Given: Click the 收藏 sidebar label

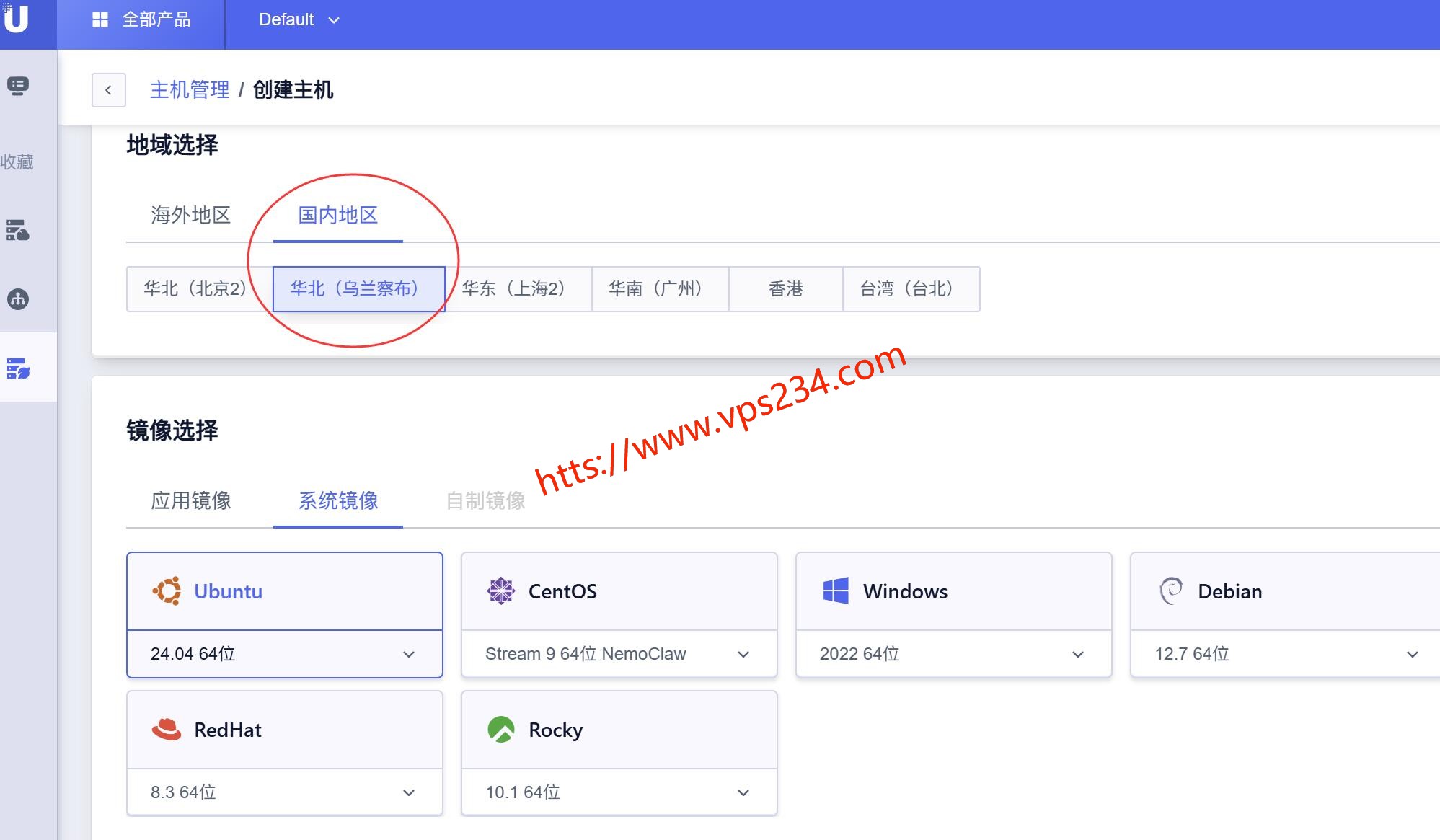Looking at the screenshot, I should pyautogui.click(x=17, y=162).
